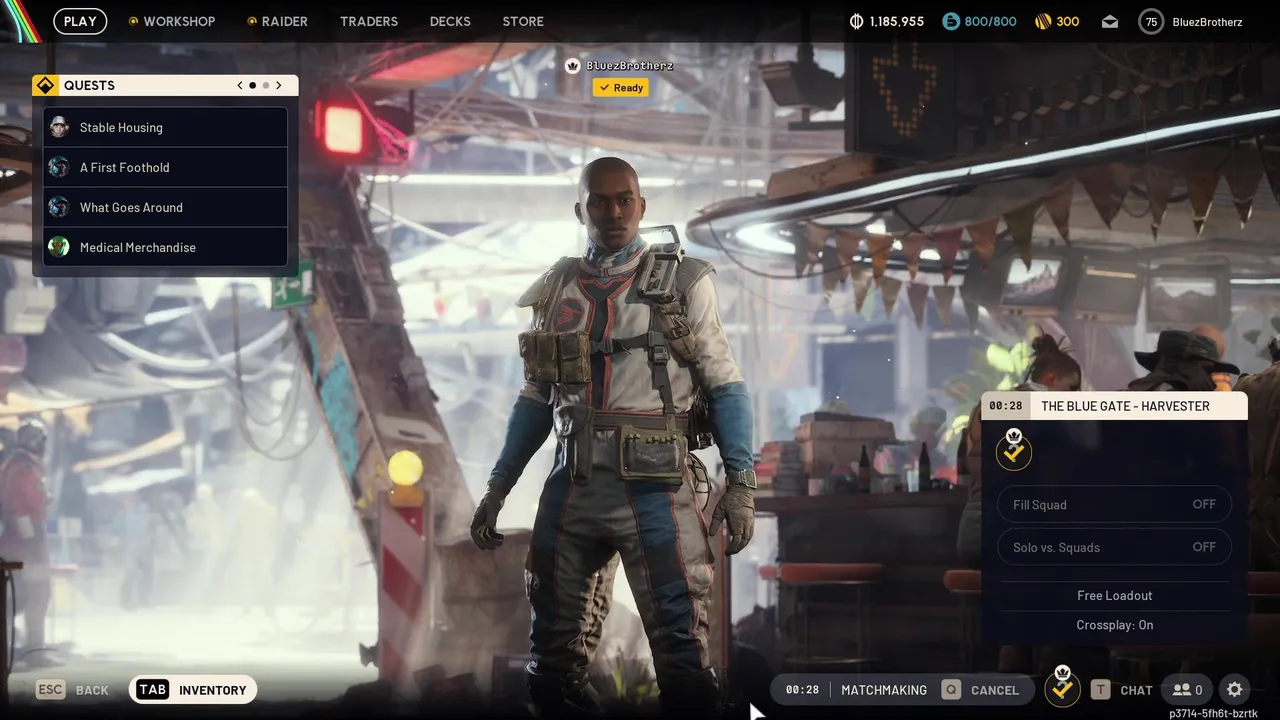Toggle Fill Squad option
The width and height of the screenshot is (1280, 720).
coord(1114,505)
